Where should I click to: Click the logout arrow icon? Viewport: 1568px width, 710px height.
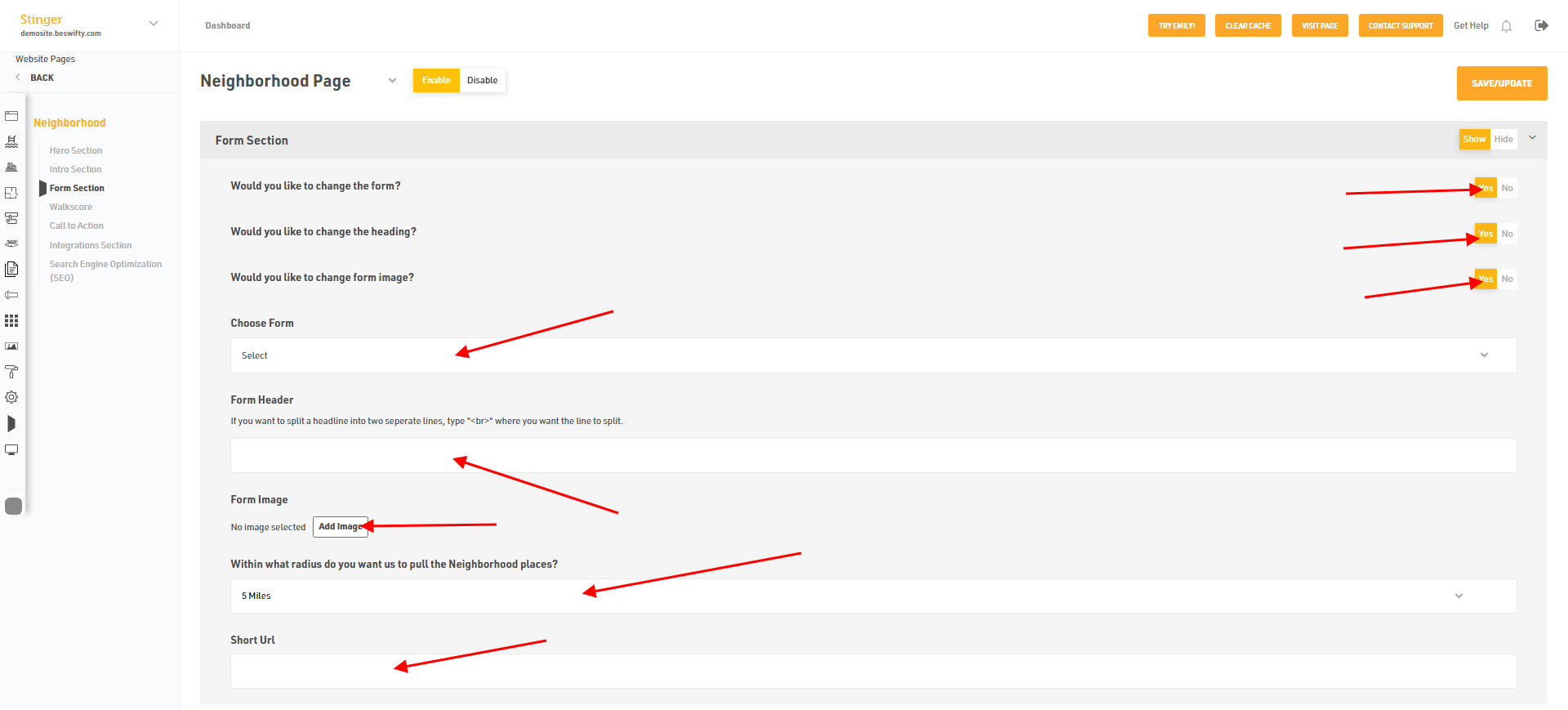pyautogui.click(x=1541, y=25)
